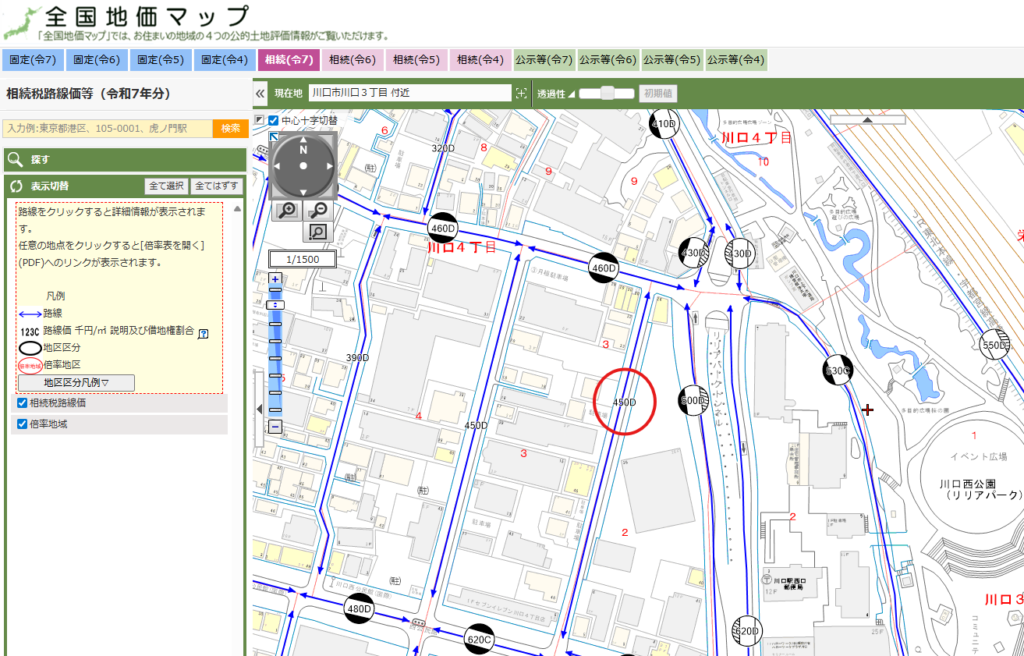Uncheck the 相続税路線価 layer checkbox
Screen dimensions: 1024x656
(x=22, y=403)
